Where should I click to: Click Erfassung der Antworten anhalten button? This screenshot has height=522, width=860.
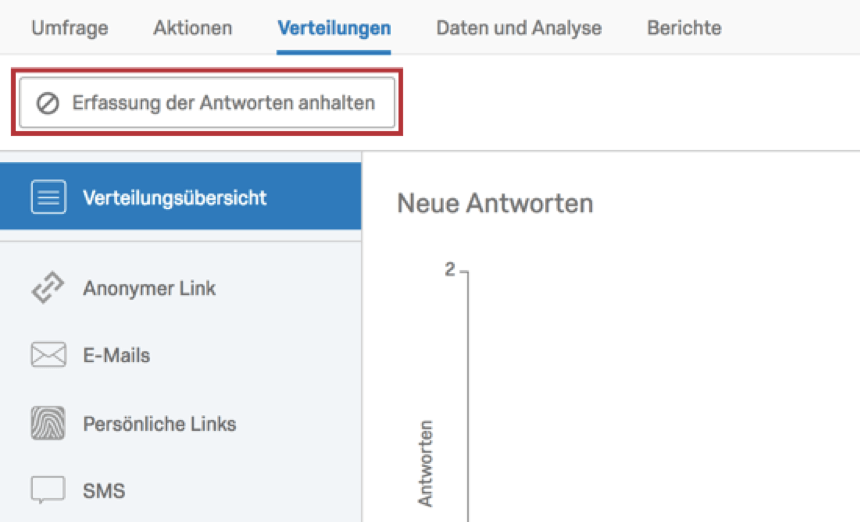coord(207,103)
